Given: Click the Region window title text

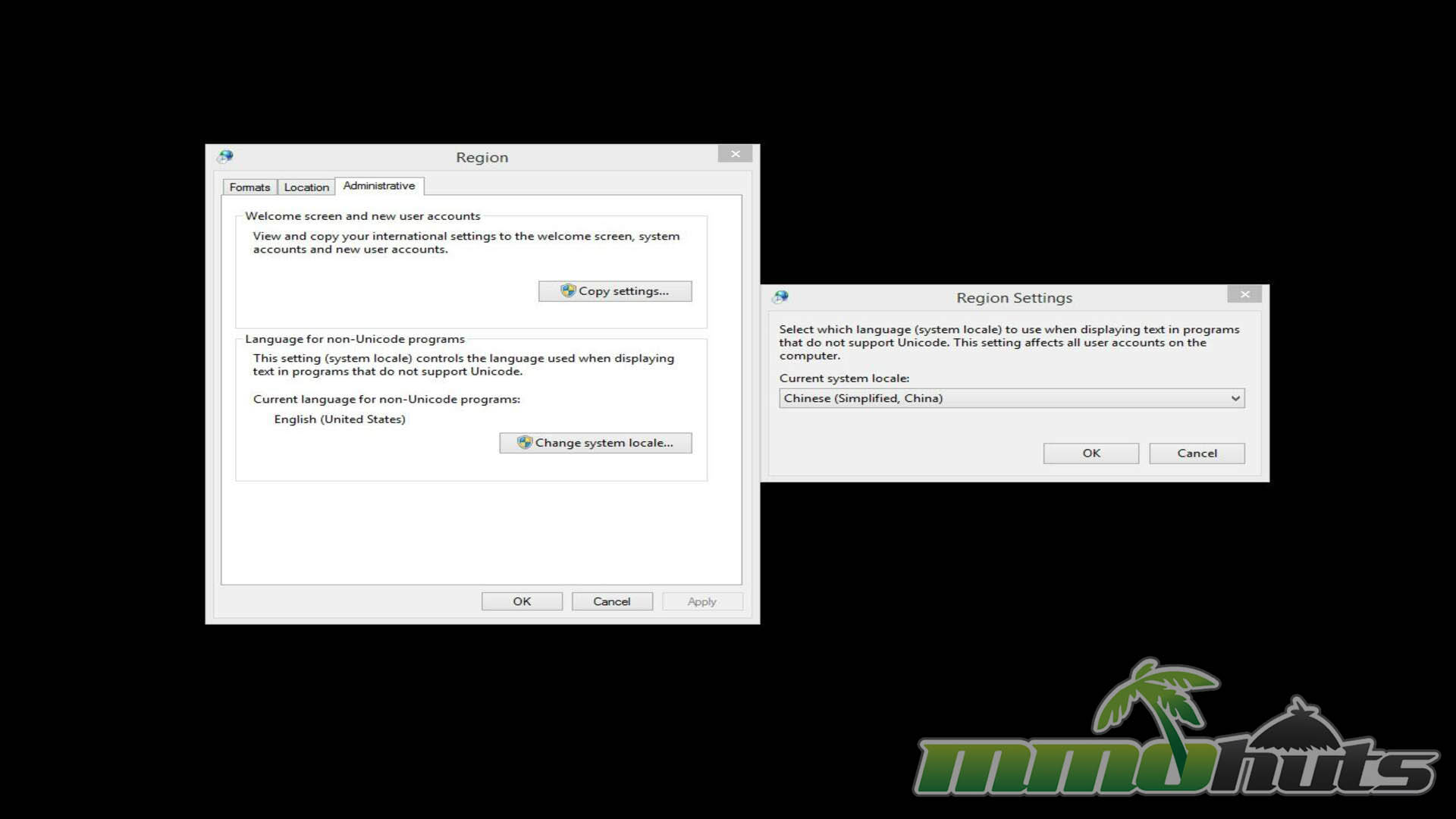Looking at the screenshot, I should (x=482, y=158).
